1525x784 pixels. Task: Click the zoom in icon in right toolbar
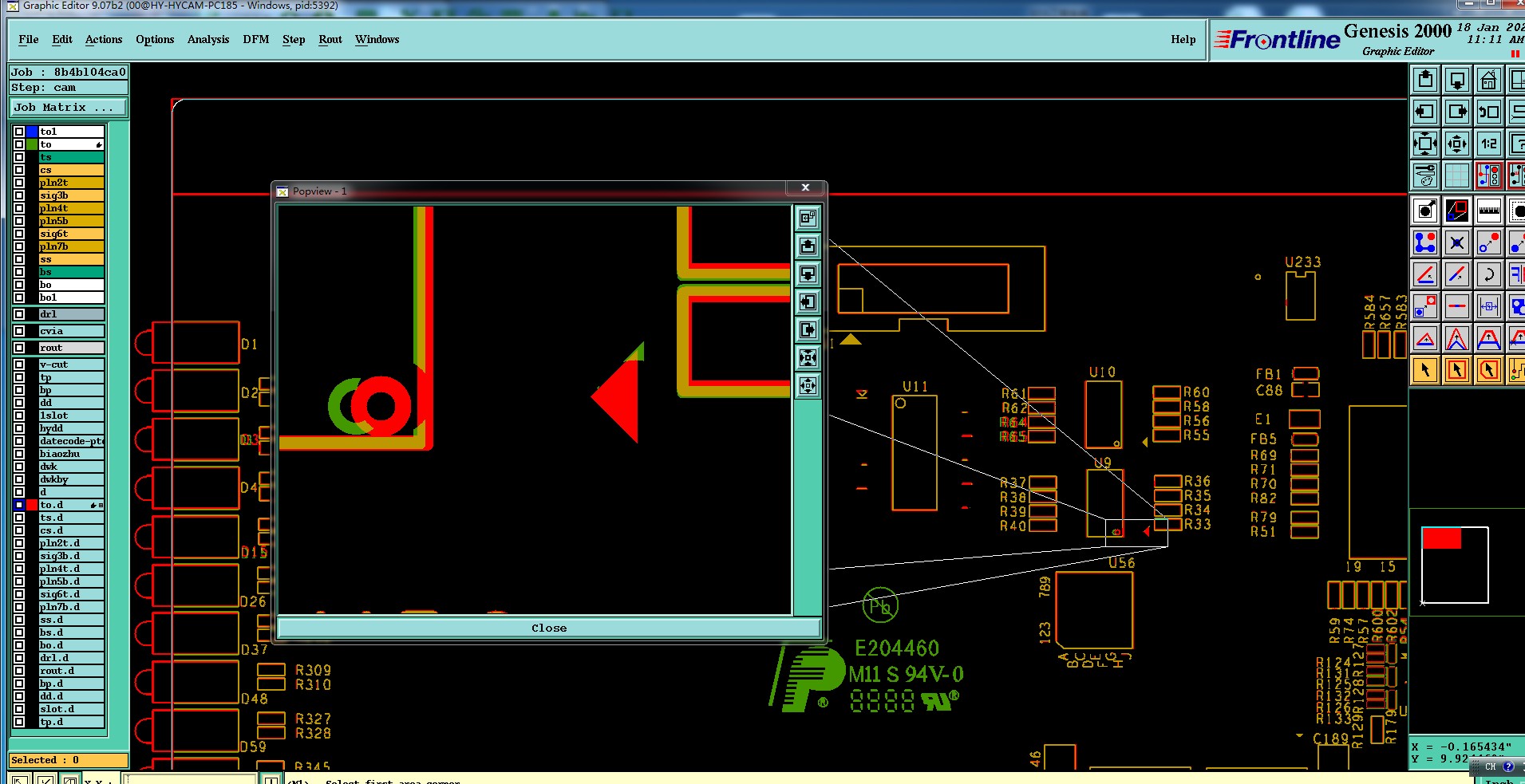pos(1425,144)
